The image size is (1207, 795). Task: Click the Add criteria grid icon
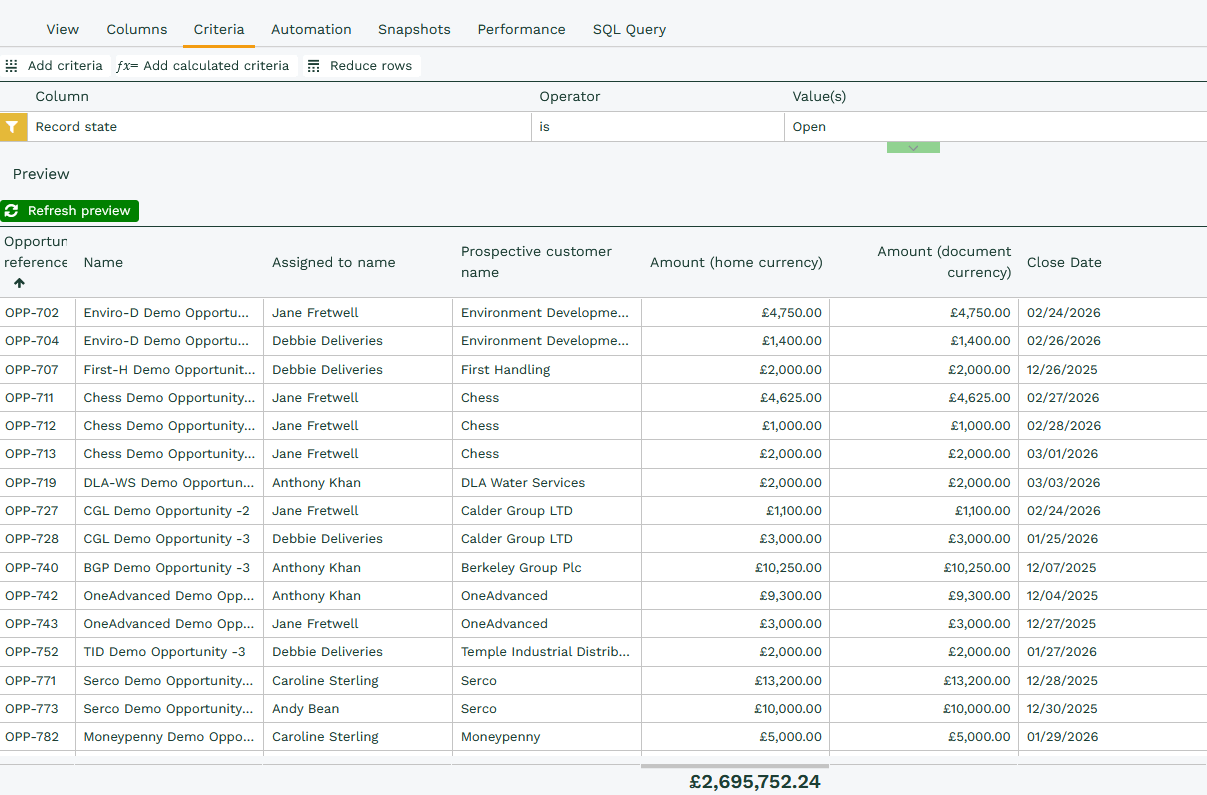[x=12, y=66]
